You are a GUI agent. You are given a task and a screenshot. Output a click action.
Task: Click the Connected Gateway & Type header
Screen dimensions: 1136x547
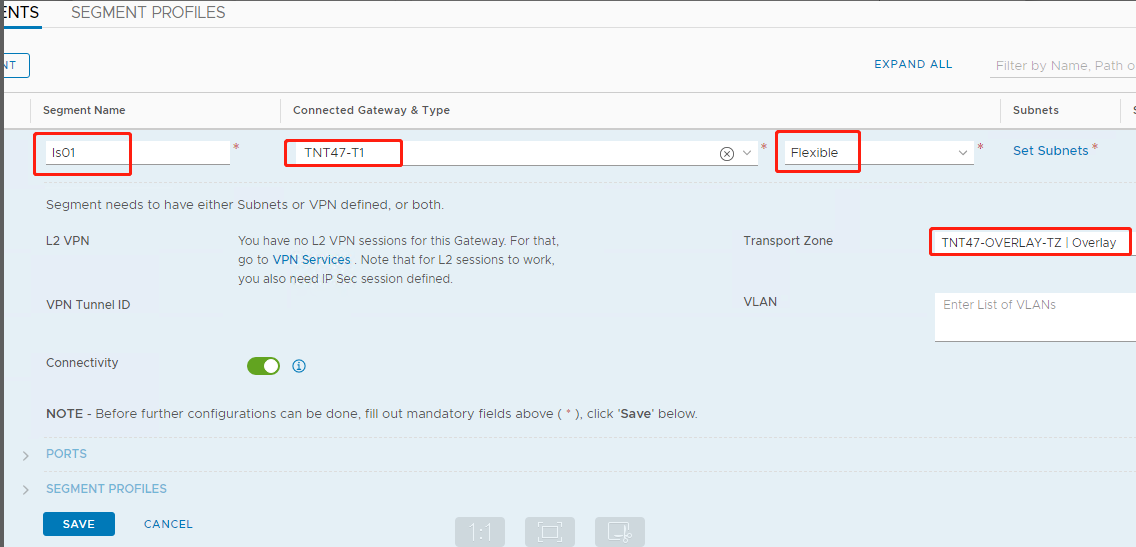tap(371, 110)
